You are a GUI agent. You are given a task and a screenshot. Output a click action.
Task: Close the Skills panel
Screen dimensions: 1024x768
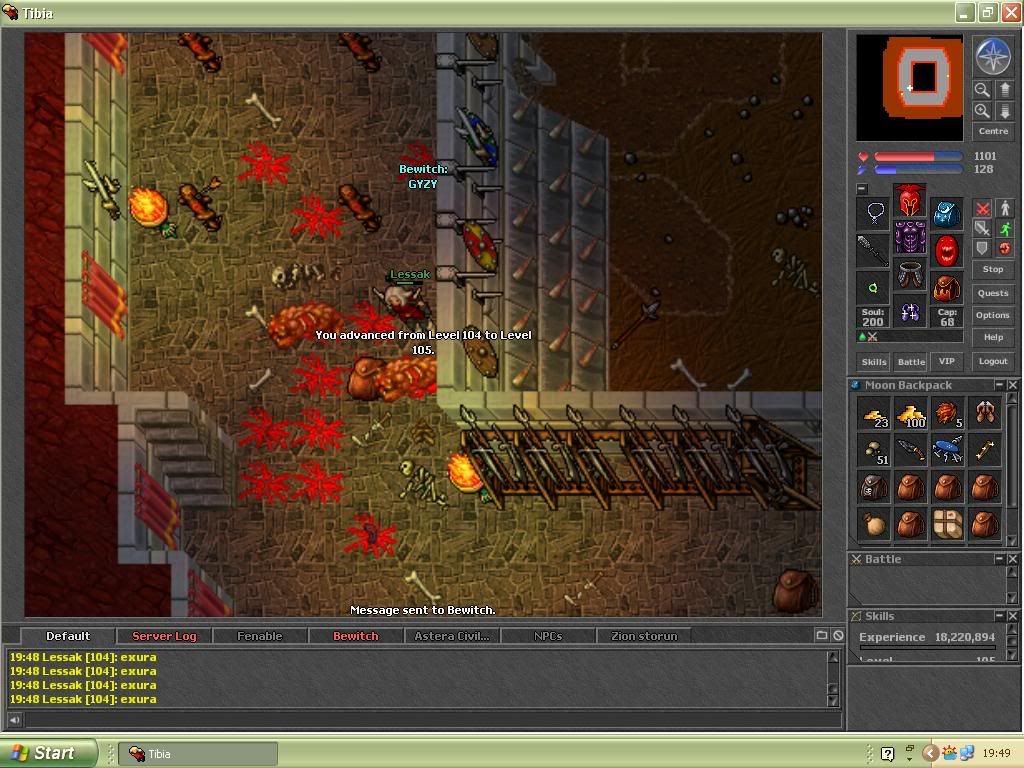1012,616
